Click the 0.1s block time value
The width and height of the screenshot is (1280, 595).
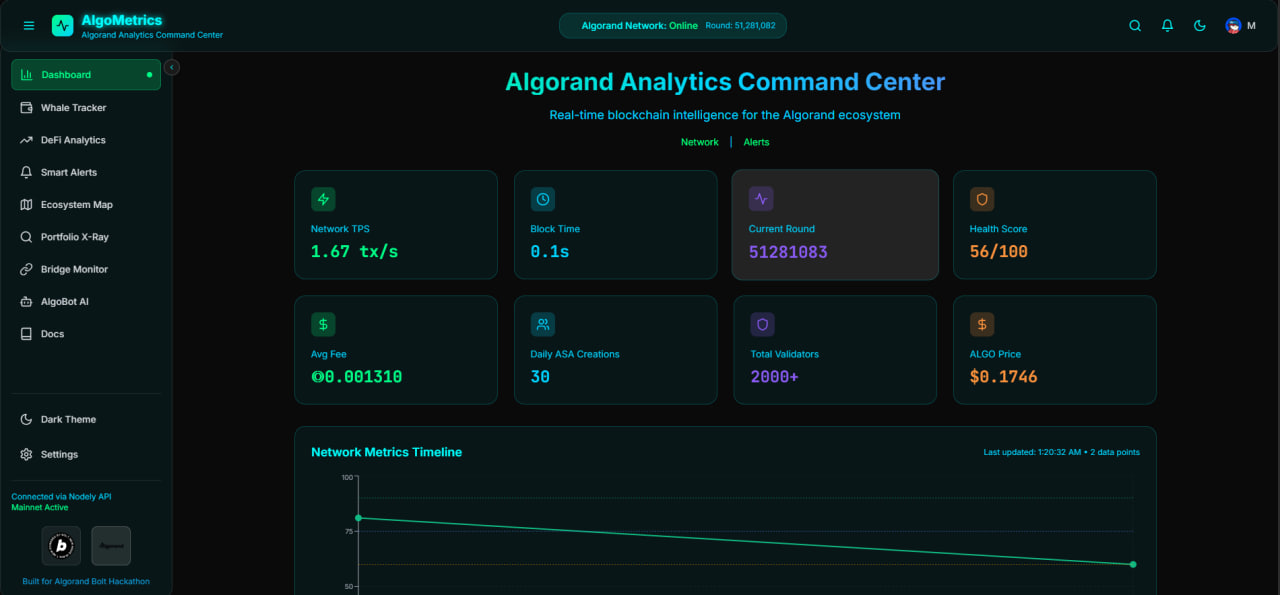(x=549, y=252)
